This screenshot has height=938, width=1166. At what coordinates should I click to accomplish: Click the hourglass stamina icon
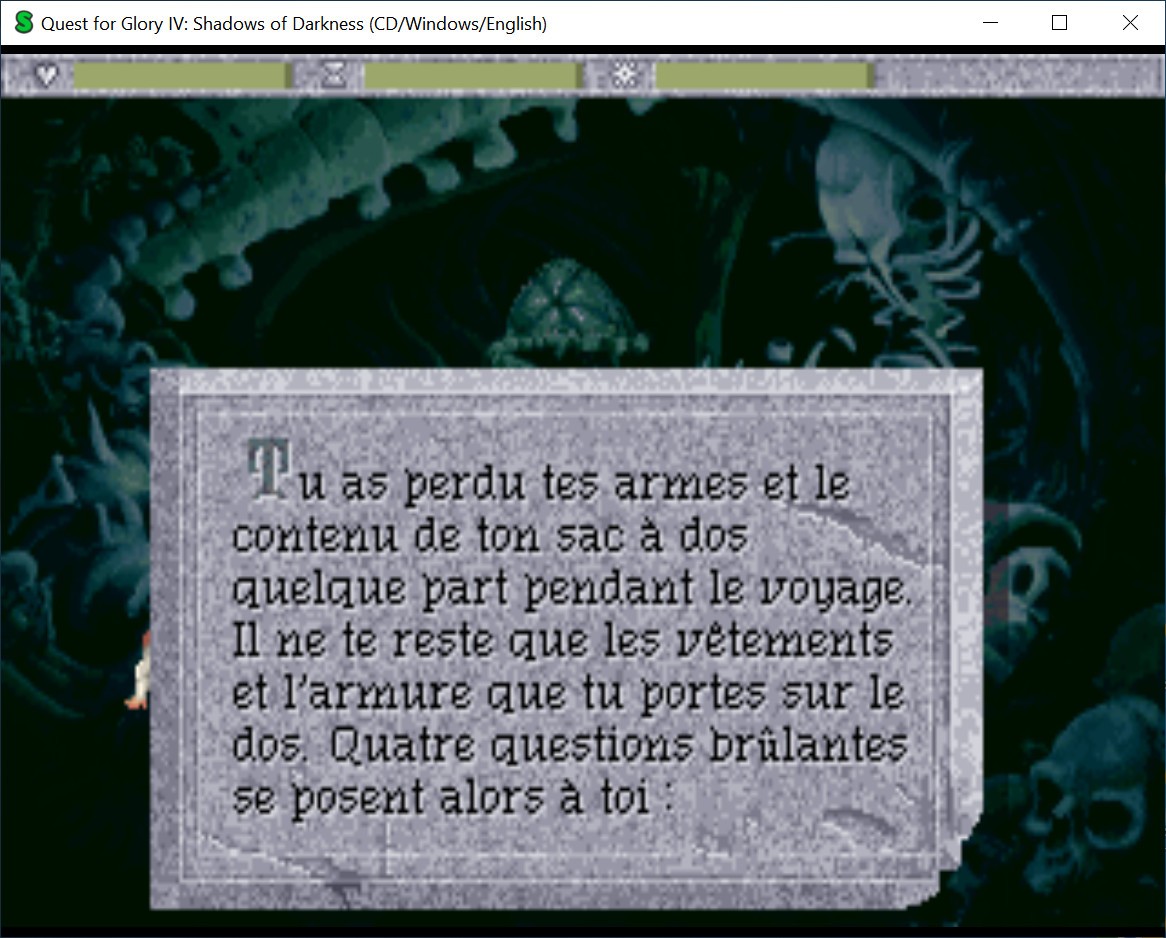[334, 75]
